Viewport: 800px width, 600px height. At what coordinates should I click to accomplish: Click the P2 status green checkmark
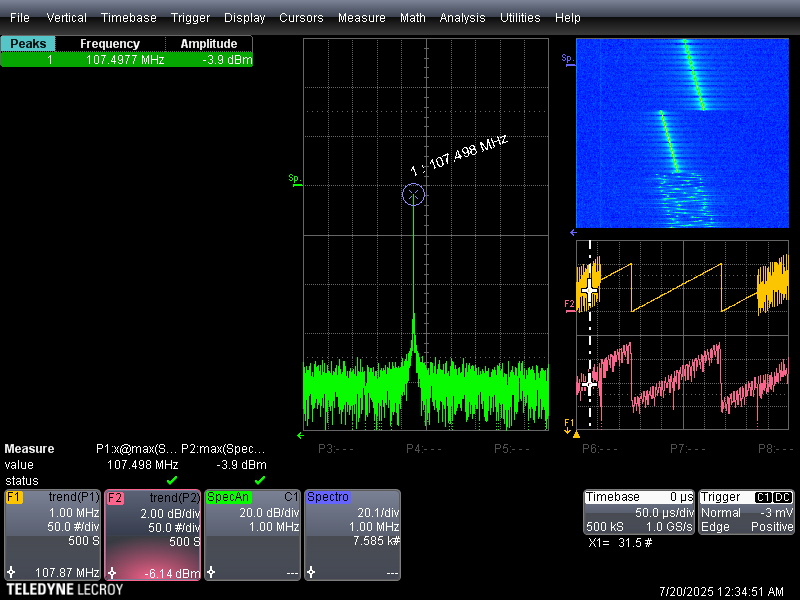tap(260, 480)
